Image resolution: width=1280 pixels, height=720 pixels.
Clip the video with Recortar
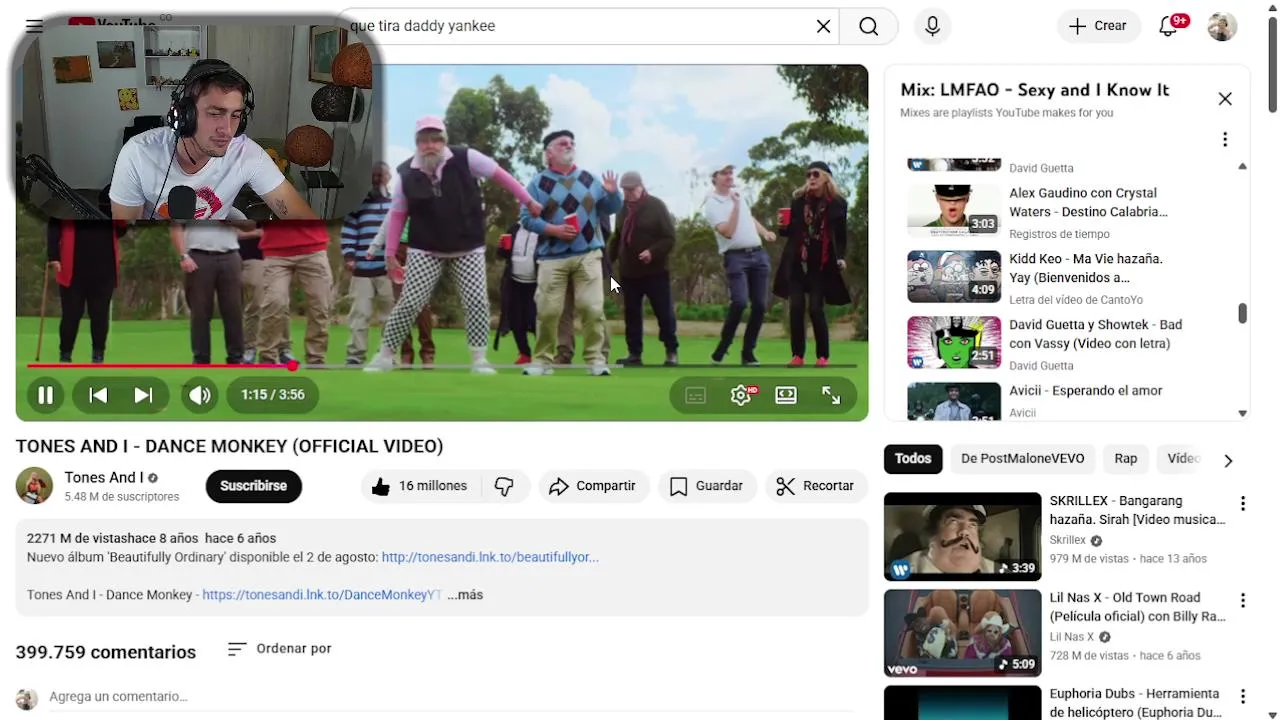point(815,486)
